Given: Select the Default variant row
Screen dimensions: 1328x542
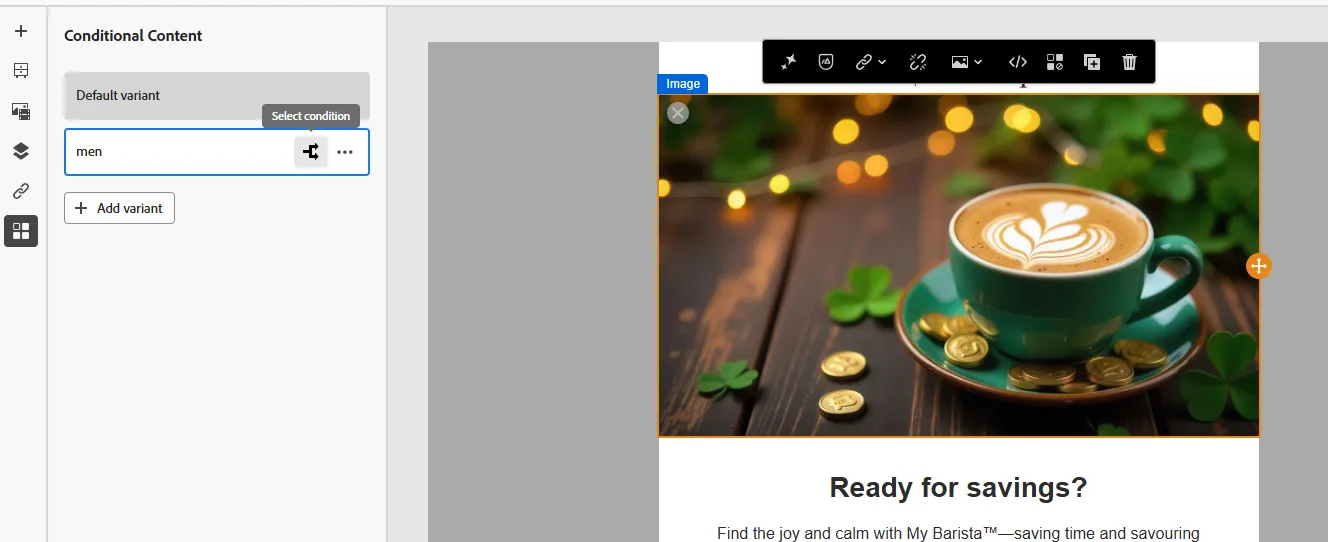Looking at the screenshot, I should [x=217, y=96].
